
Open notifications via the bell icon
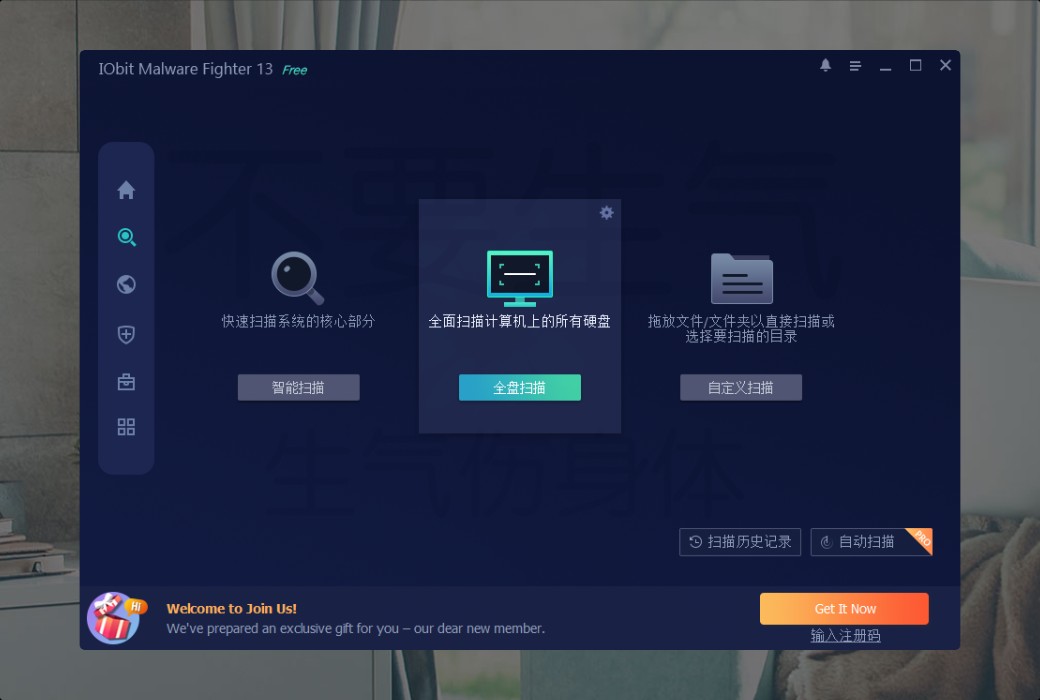pyautogui.click(x=825, y=64)
